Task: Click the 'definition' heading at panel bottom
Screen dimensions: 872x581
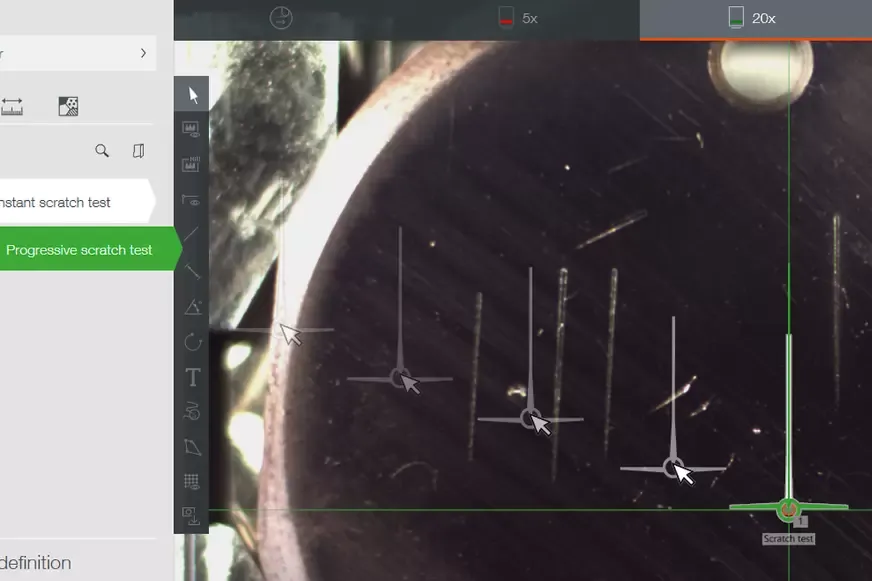Action: click(x=36, y=563)
